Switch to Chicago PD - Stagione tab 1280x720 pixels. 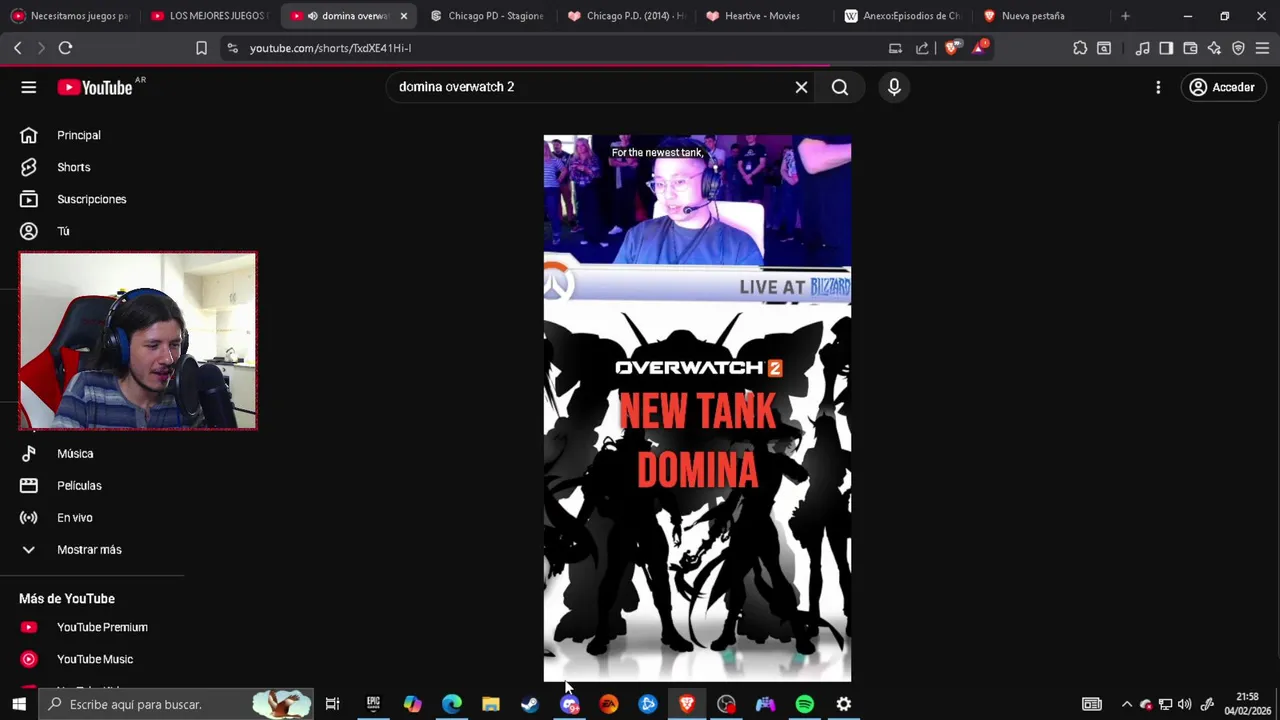click(488, 16)
